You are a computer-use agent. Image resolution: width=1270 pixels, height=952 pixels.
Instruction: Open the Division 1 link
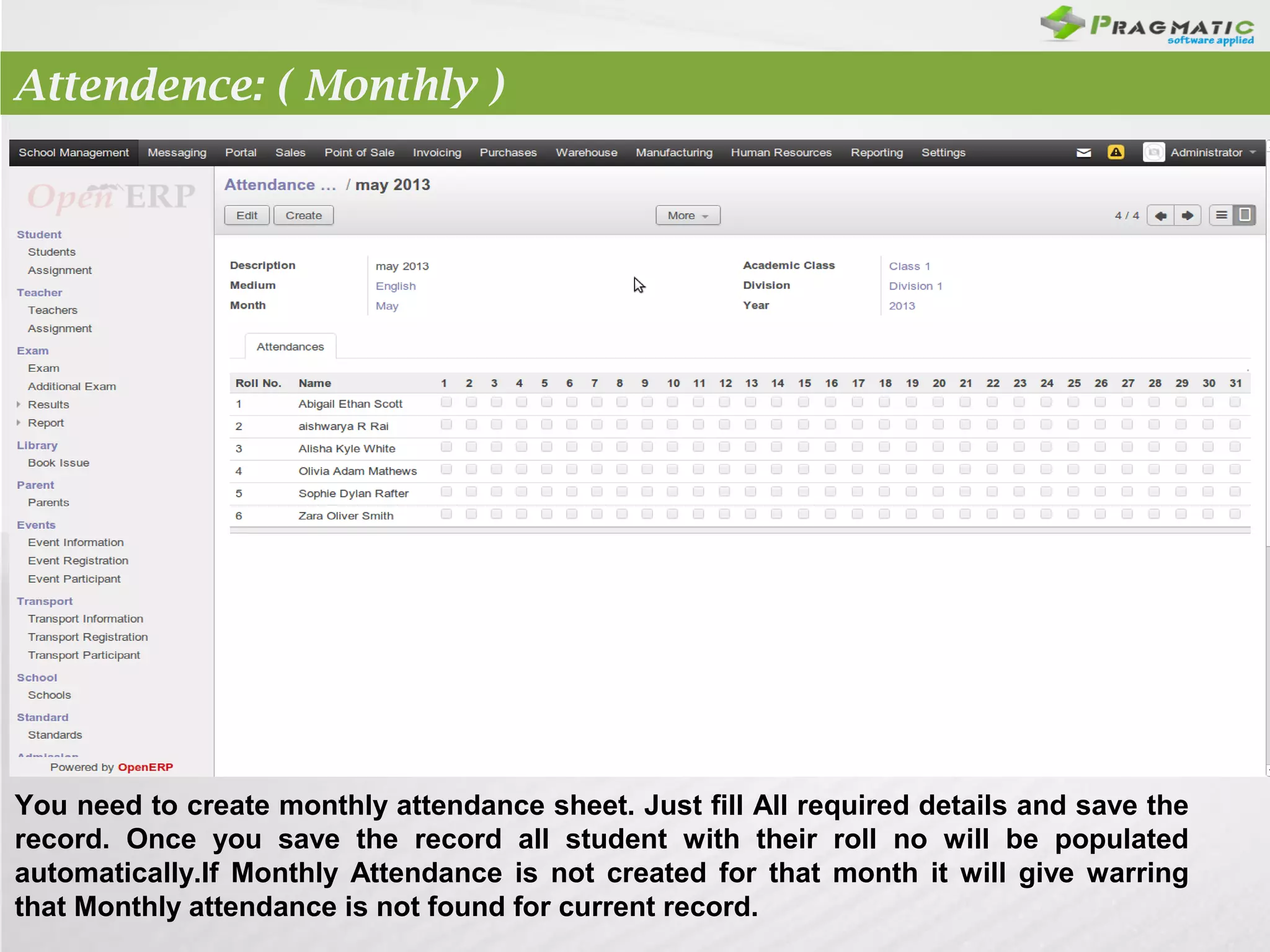point(915,286)
